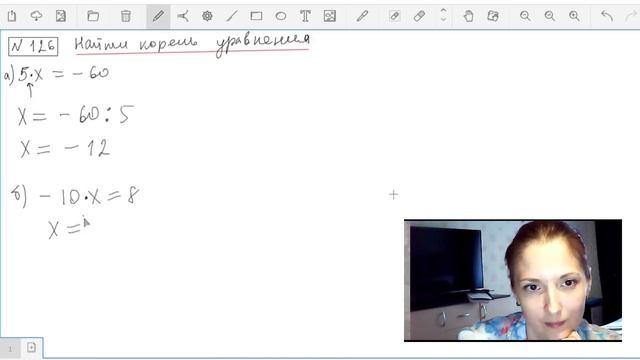Click the redo arrow

631,16
